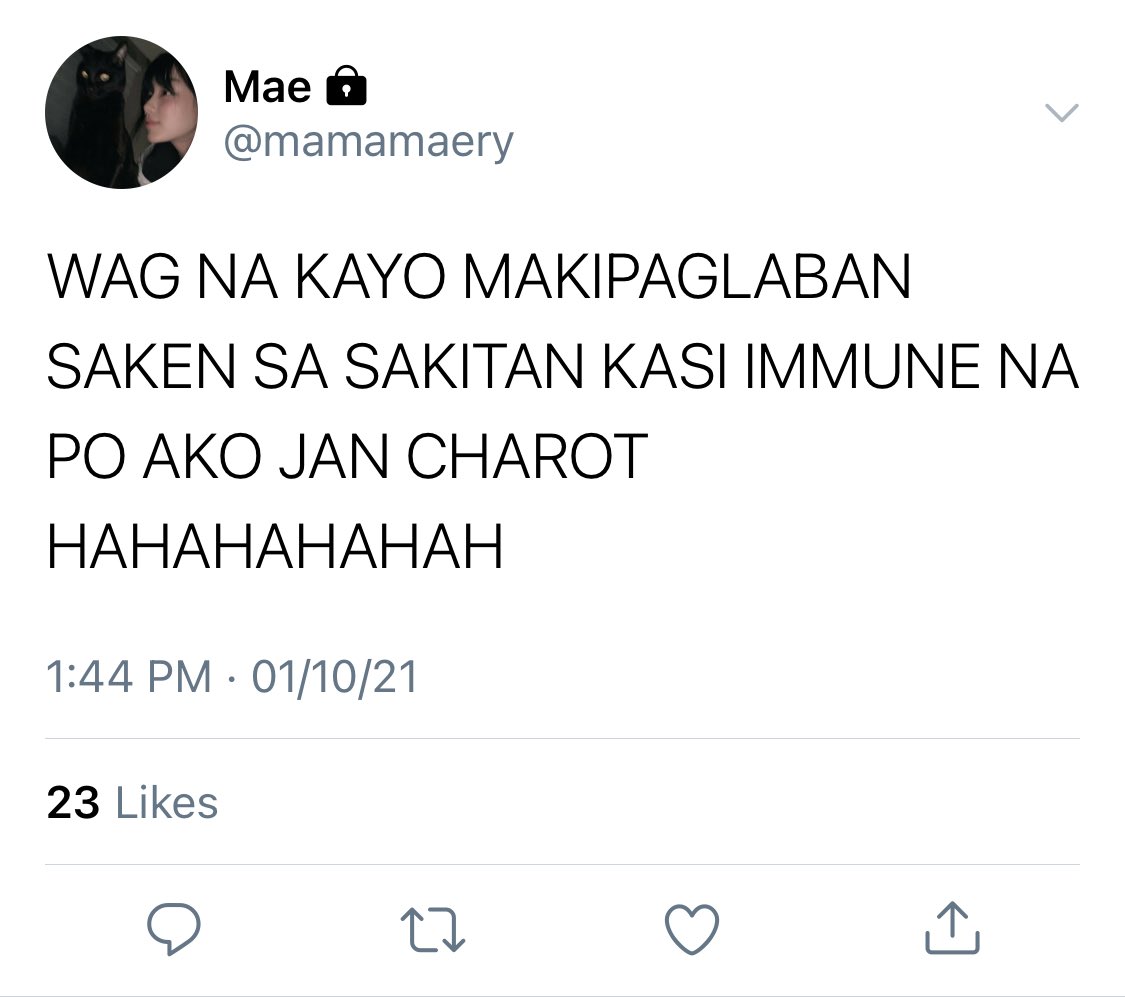Open the share upload icon

tap(952, 928)
